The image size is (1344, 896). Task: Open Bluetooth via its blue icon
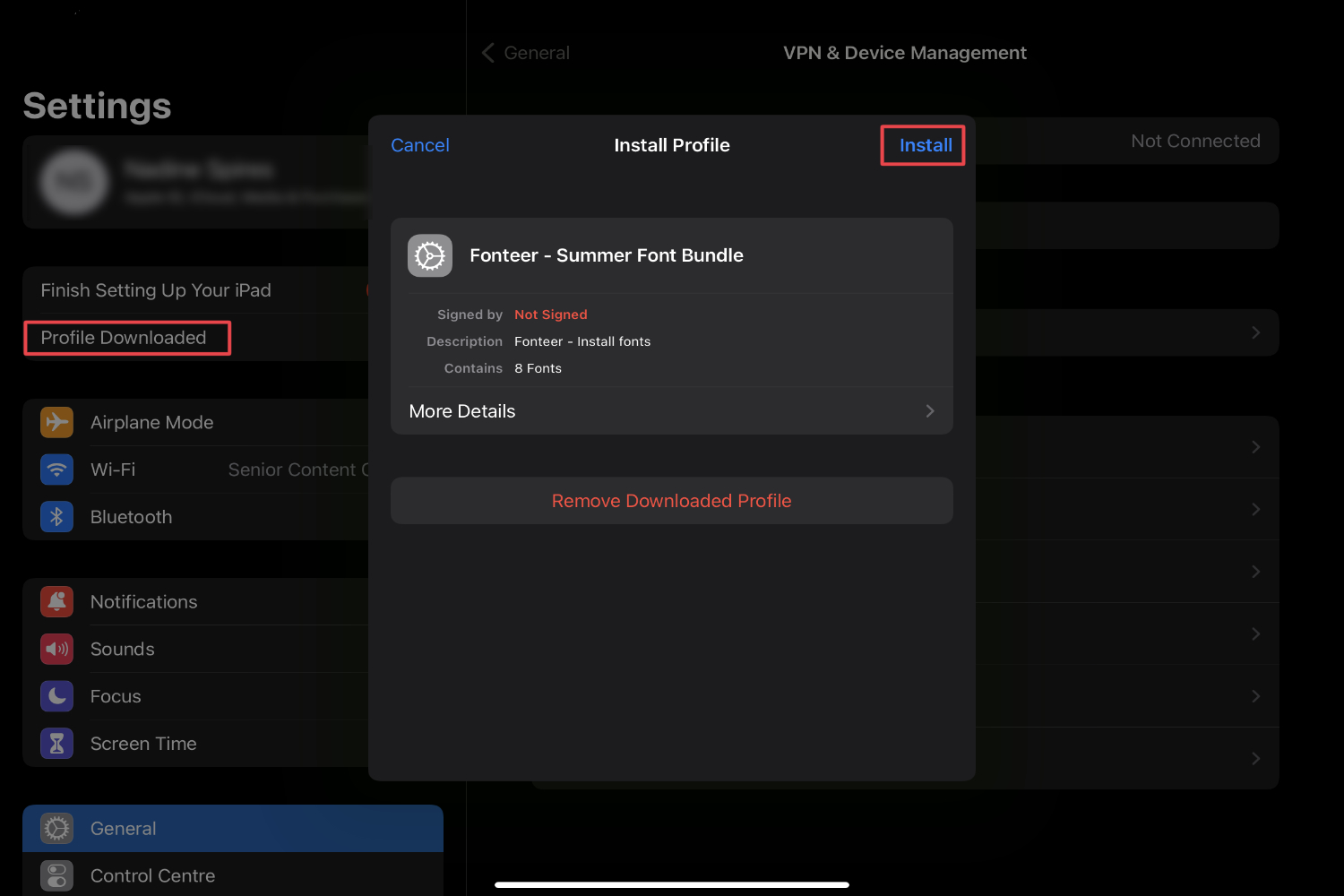(56, 517)
